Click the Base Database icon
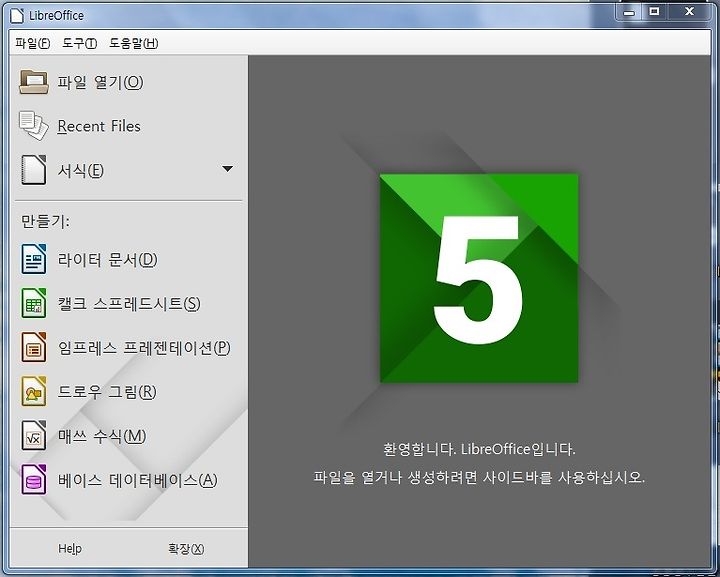 tap(34, 480)
